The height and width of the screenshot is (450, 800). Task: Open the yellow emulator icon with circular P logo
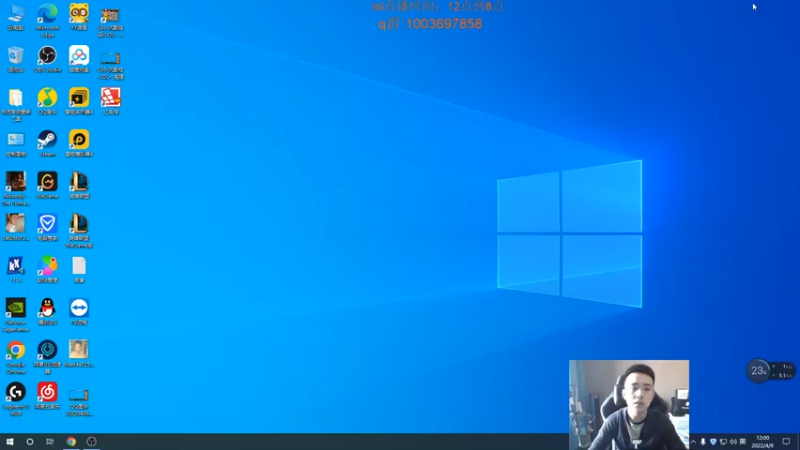tap(79, 144)
